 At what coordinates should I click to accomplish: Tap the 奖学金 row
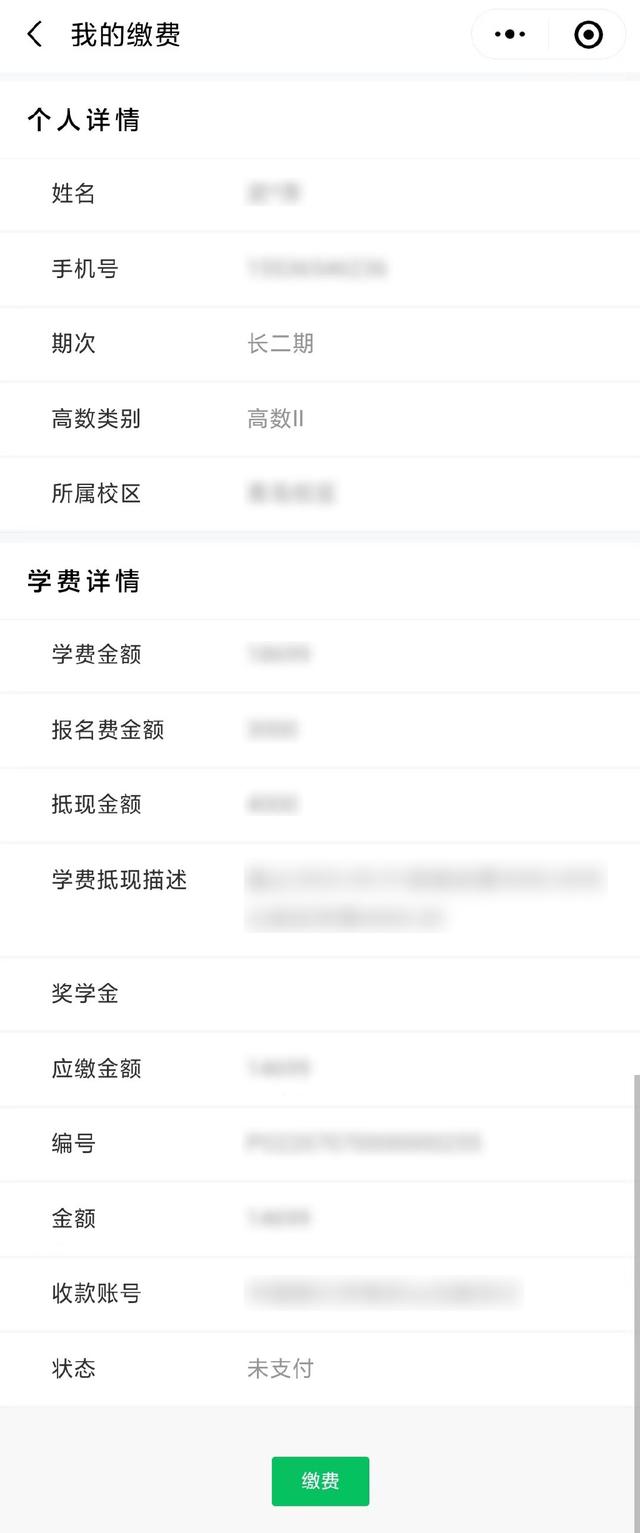point(320,994)
